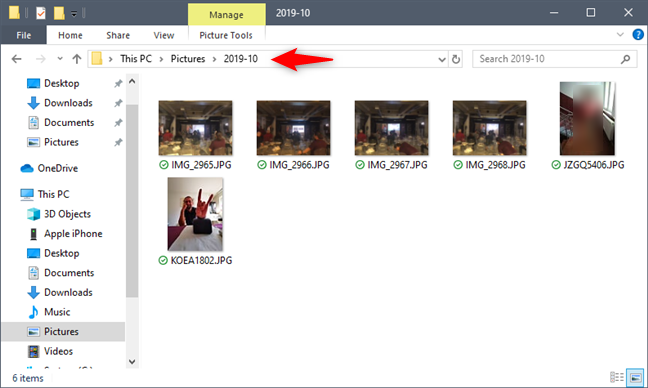This screenshot has width=648, height=388.
Task: Open the Help question mark icon
Action: pyautogui.click(x=638, y=35)
